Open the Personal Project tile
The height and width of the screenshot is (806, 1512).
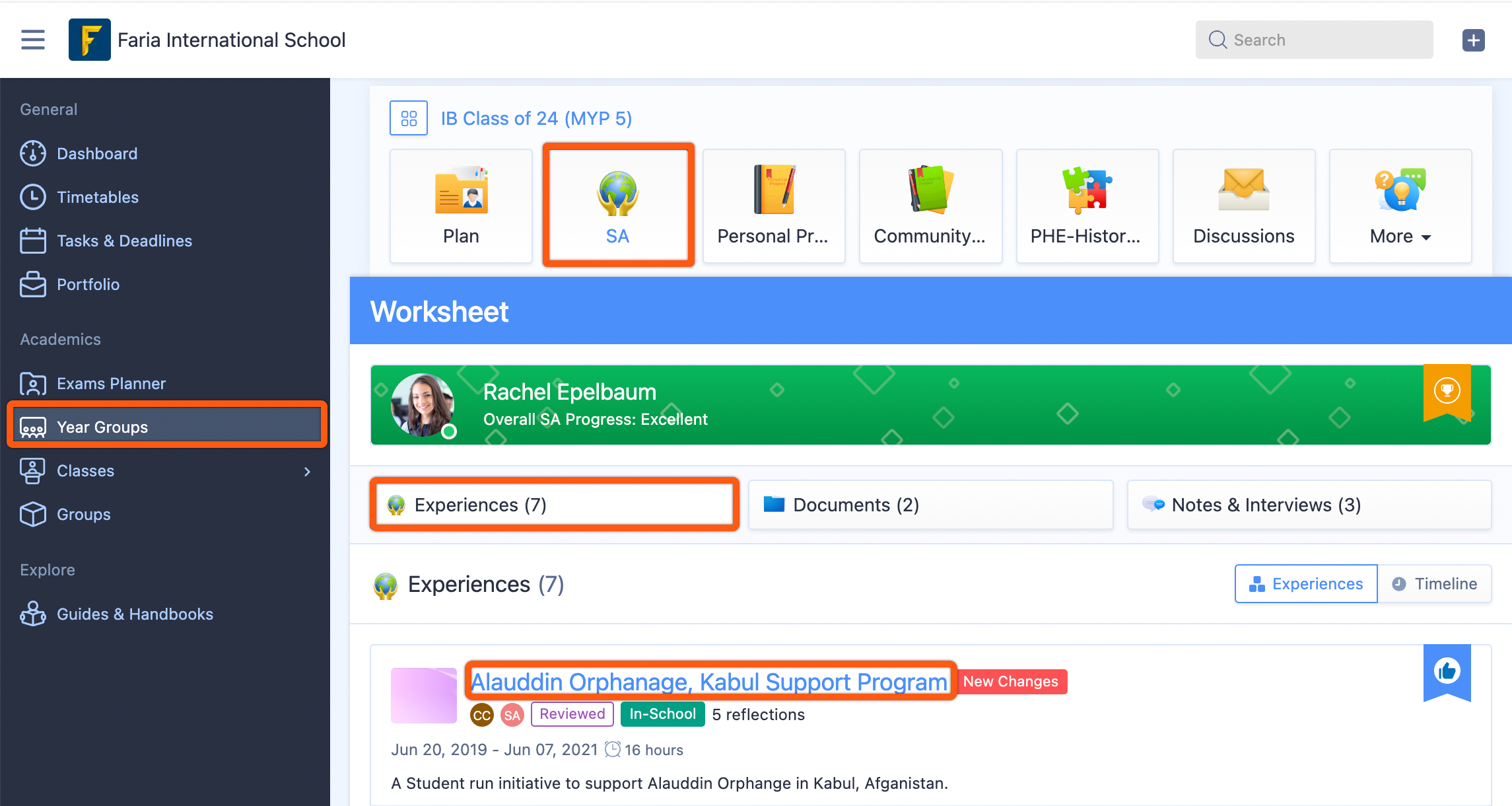(x=774, y=206)
